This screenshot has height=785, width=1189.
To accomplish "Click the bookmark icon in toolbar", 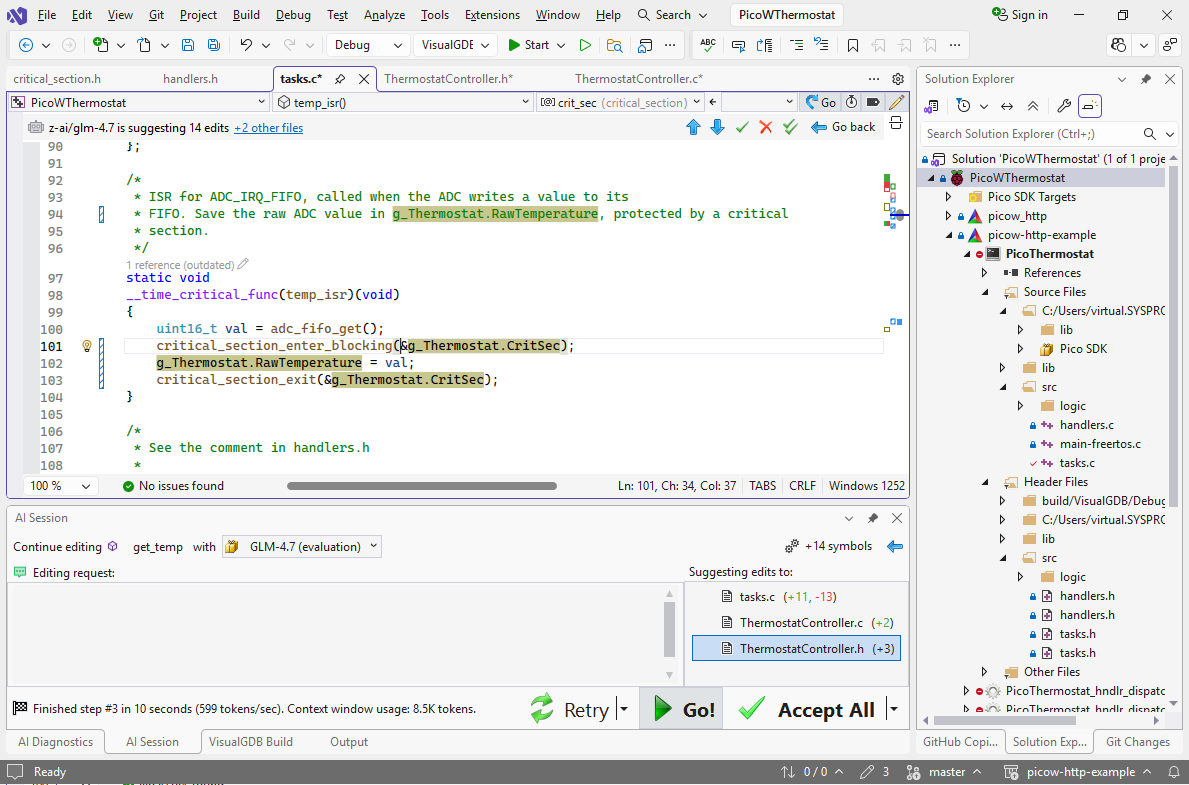I will (852, 45).
